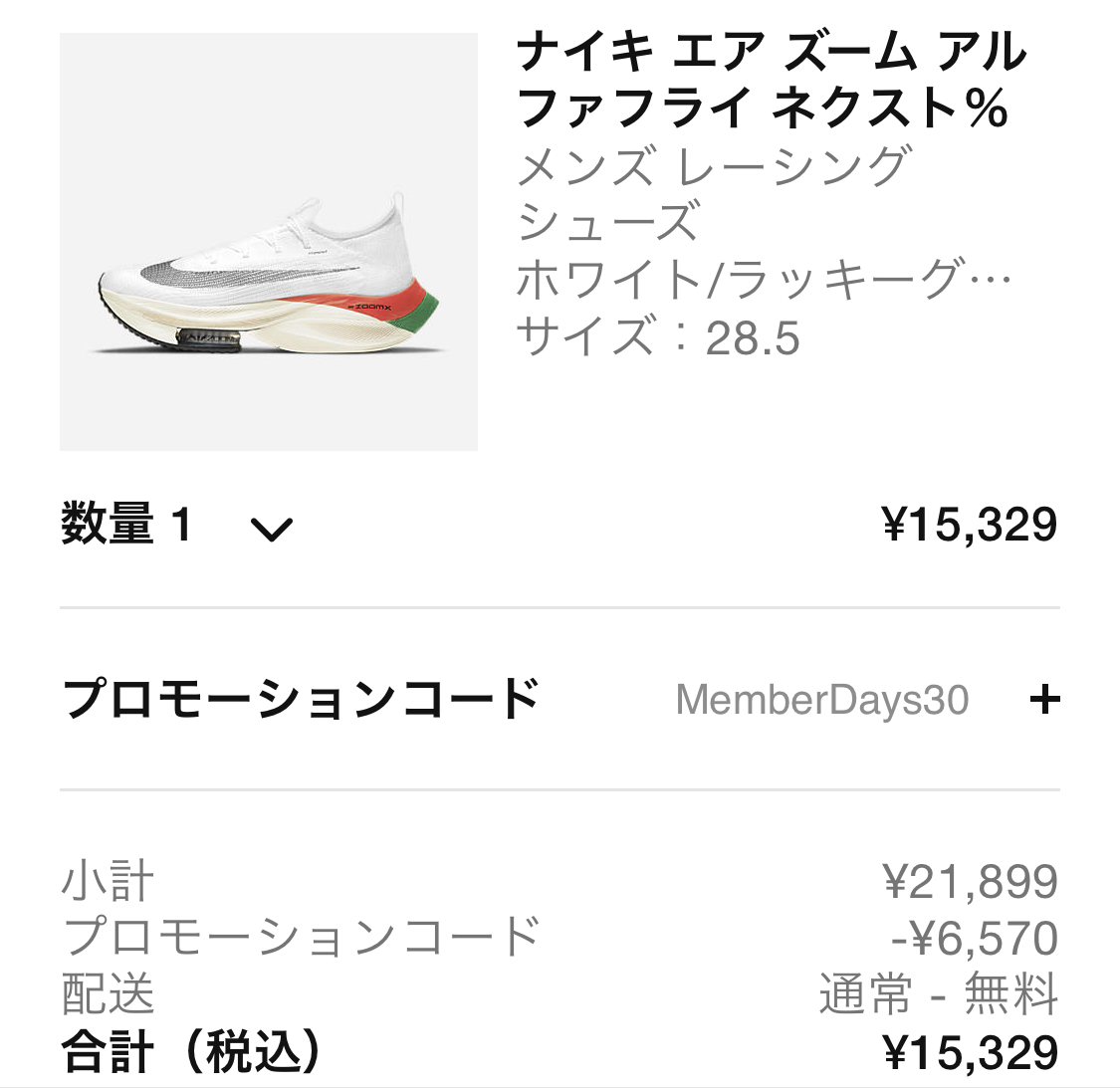Expand the プロモーションコード section heading

[x=301, y=699]
